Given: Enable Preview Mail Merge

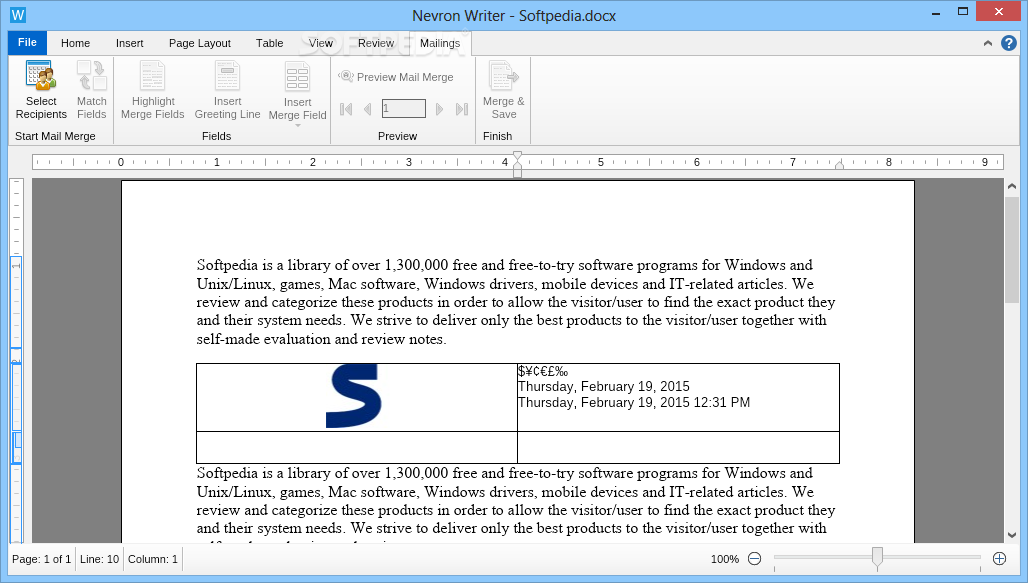Looking at the screenshot, I should pyautogui.click(x=396, y=77).
